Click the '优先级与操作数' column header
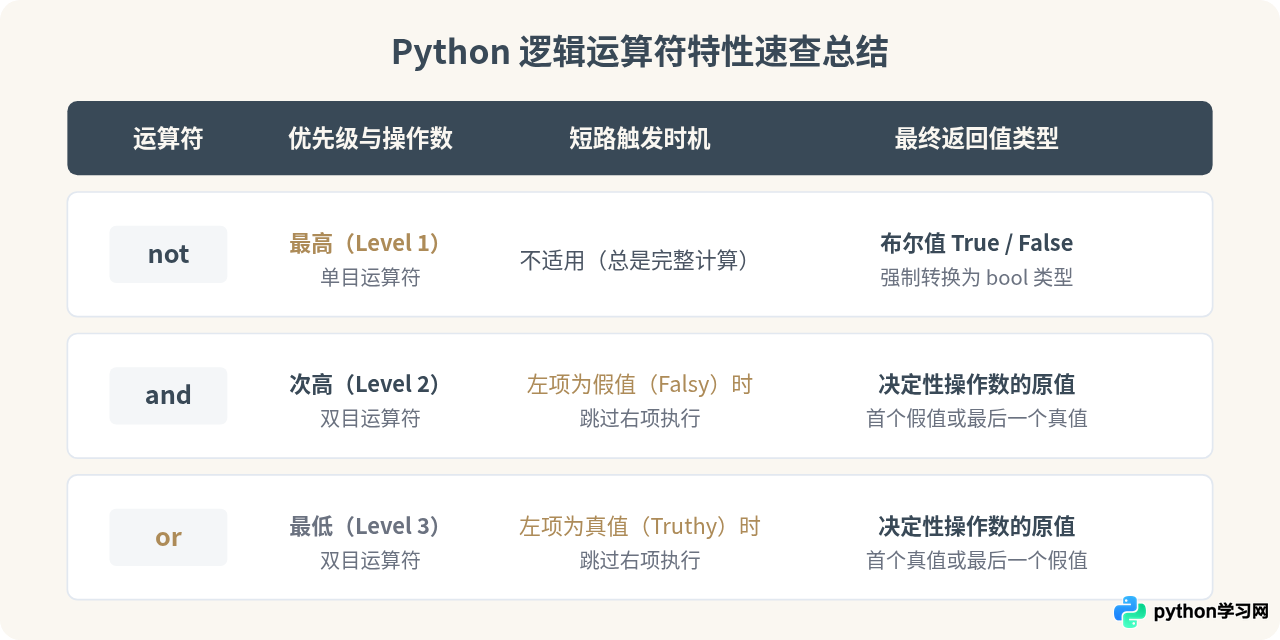Viewport: 1280px width, 640px height. [x=370, y=138]
